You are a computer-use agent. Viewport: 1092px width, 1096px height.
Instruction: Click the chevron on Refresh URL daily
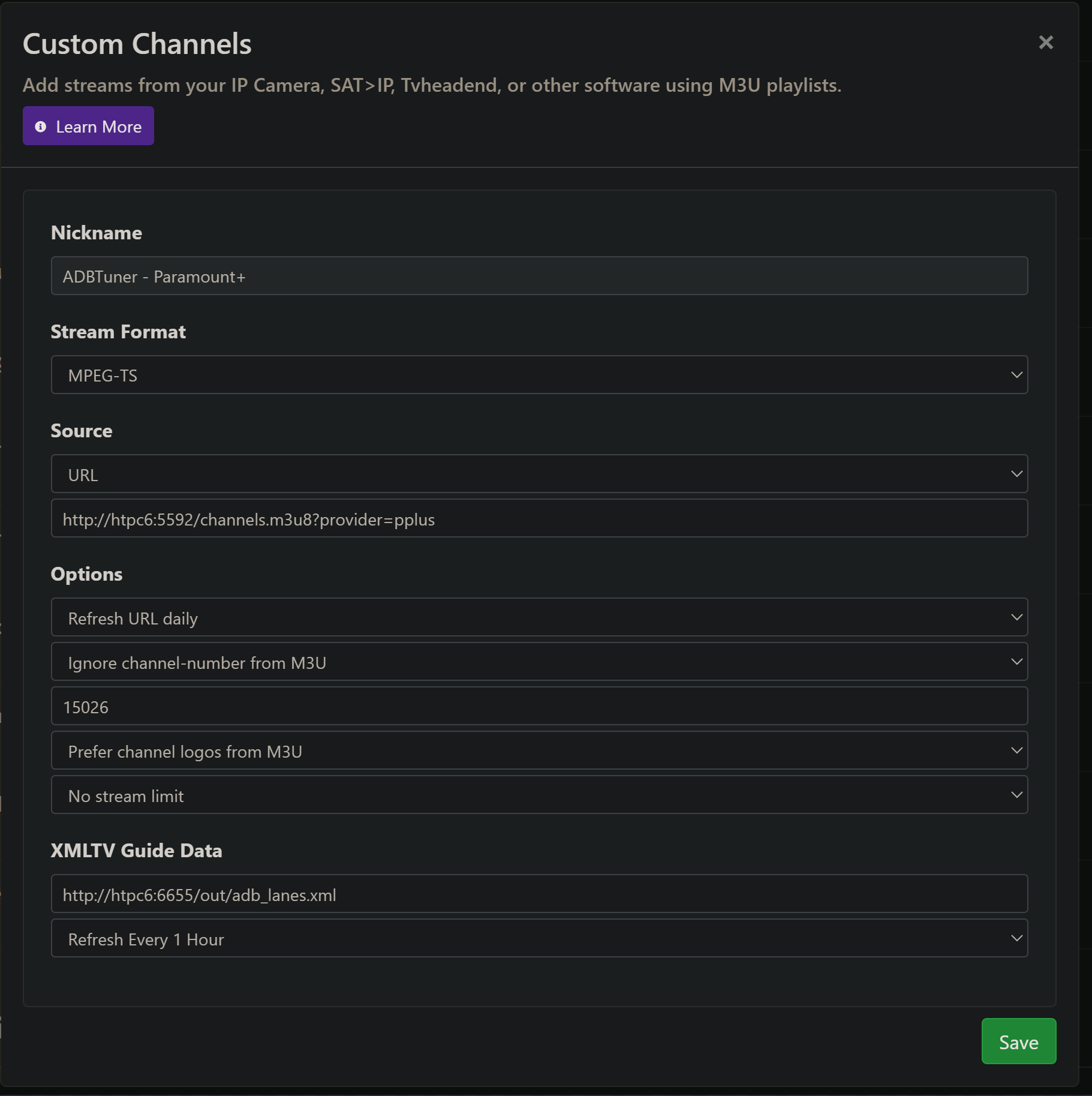[x=1016, y=617]
